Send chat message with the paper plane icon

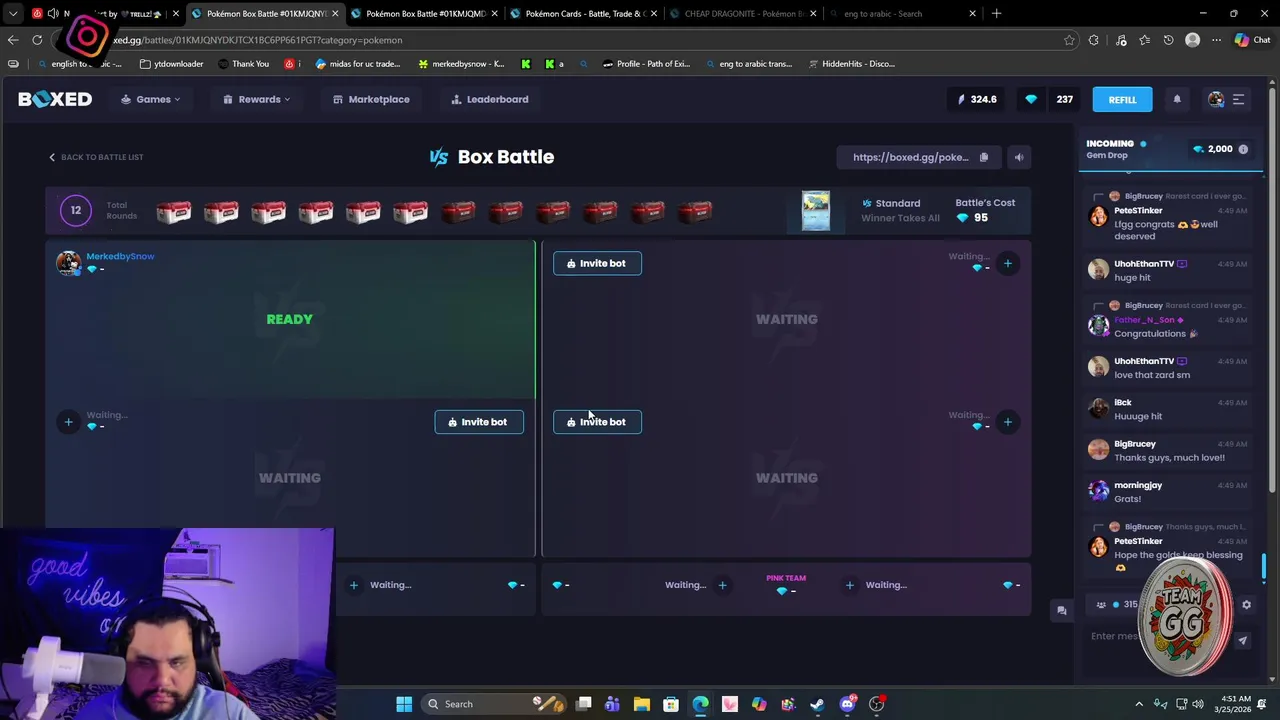click(x=1243, y=640)
